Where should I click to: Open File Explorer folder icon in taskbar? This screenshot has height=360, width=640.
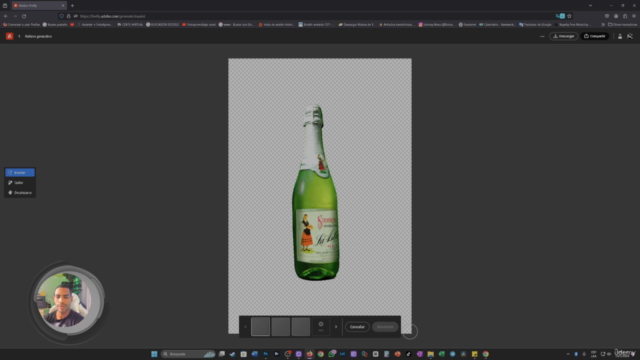pyautogui.click(x=431, y=354)
